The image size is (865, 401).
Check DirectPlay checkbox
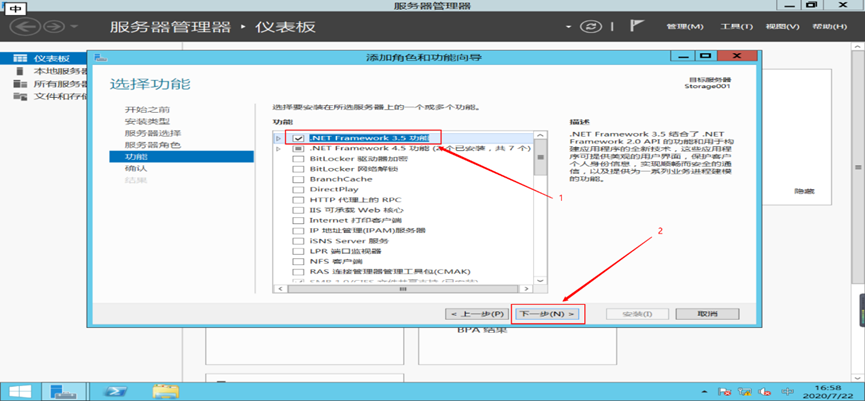(x=298, y=190)
